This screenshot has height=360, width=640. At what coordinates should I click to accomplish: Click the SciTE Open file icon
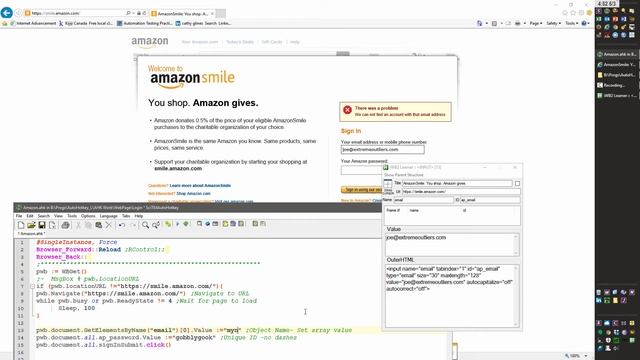pyautogui.click(x=31, y=225)
